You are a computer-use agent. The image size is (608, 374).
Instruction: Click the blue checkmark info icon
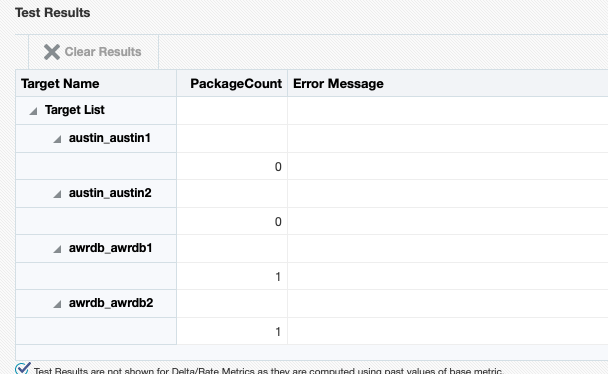click(22, 368)
